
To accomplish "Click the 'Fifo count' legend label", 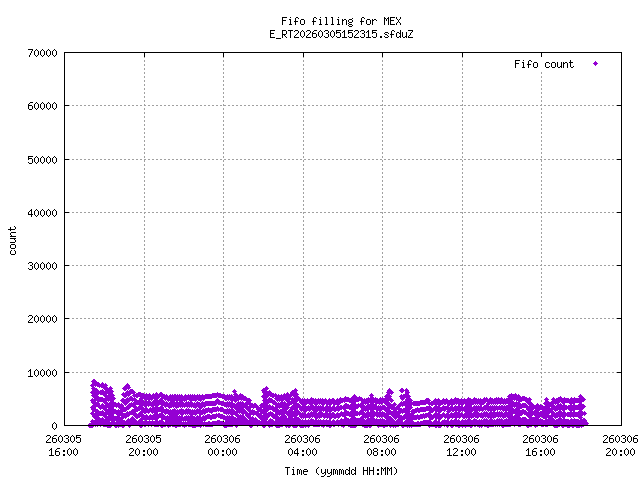I will pyautogui.click(x=544, y=64).
